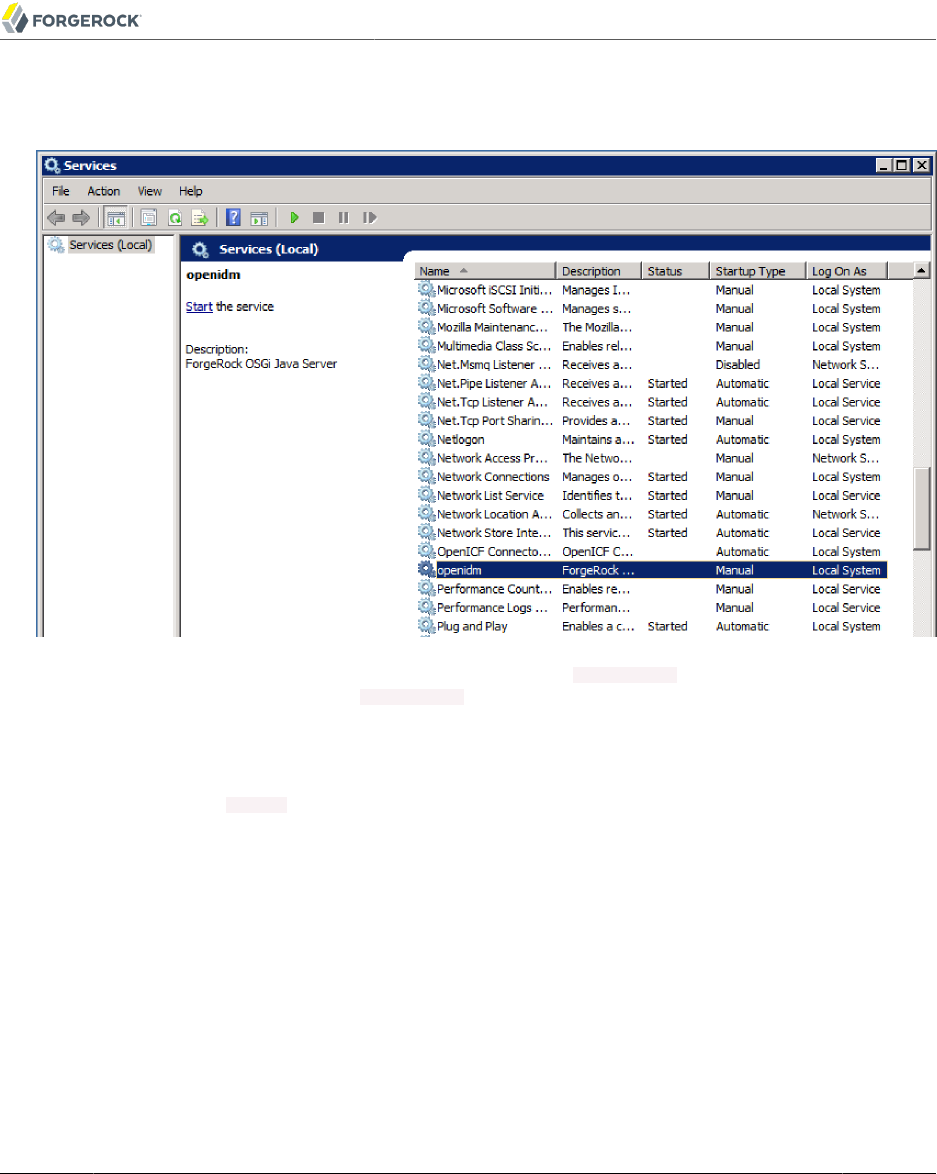Select the Network Store Interface service
This screenshot has width=937, height=1174.
[x=652, y=533]
